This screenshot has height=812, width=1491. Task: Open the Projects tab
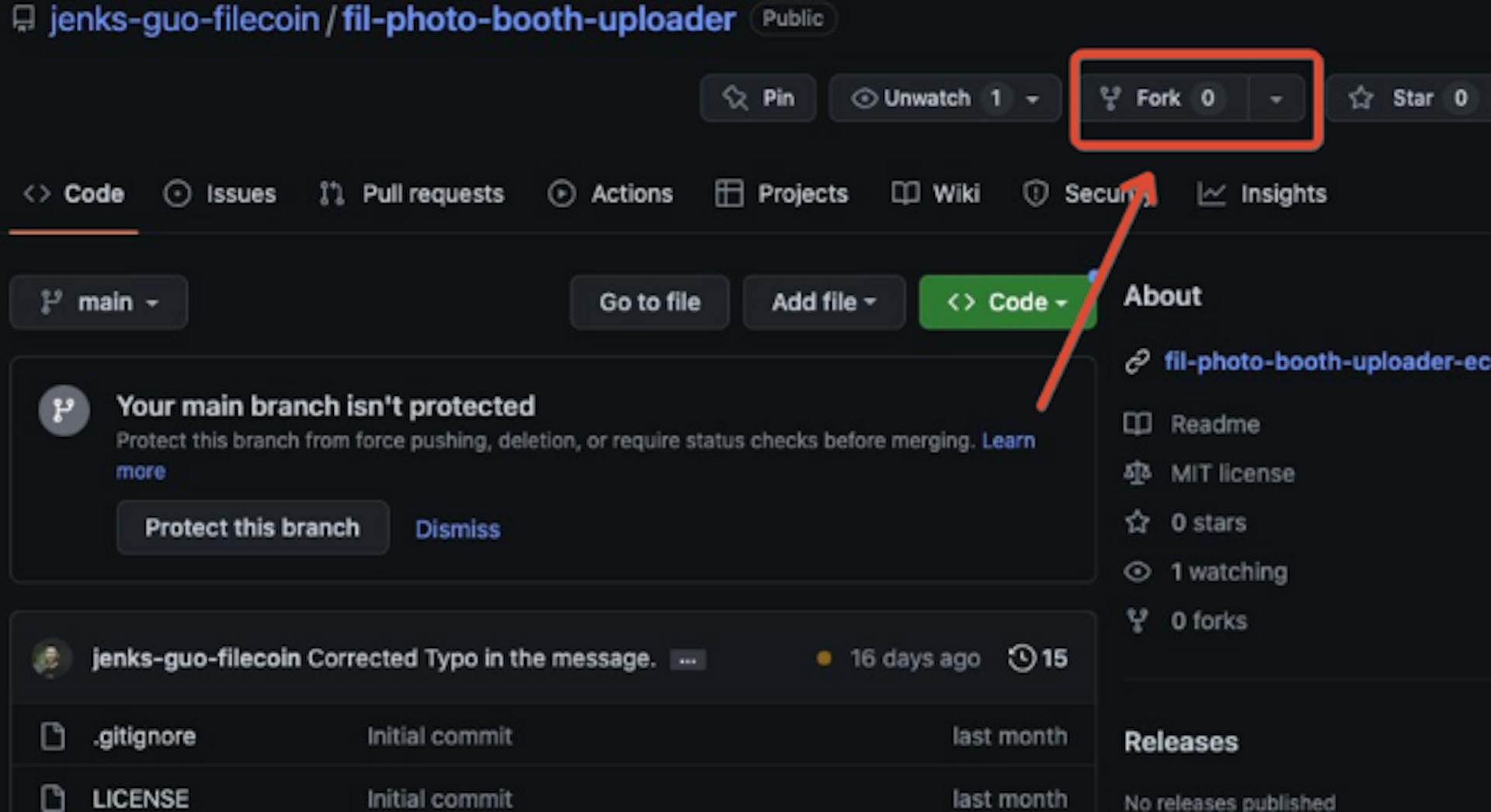coord(781,194)
